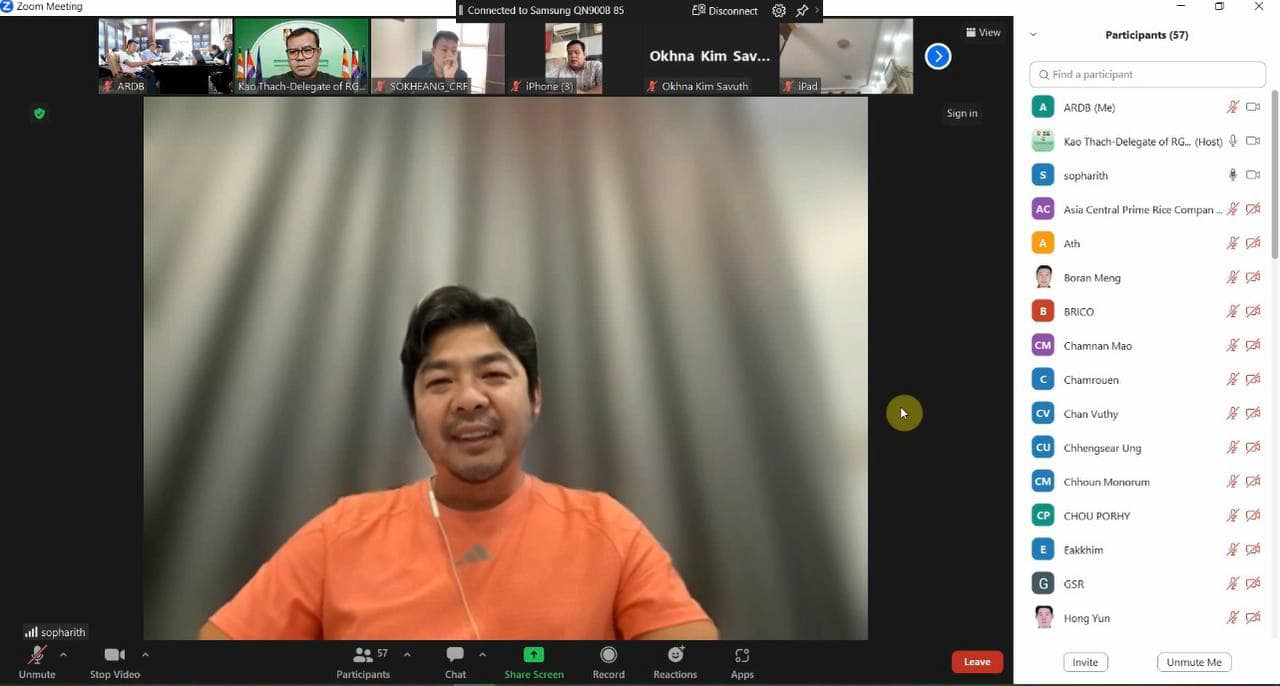This screenshot has height=686, width=1280.
Task: Toggle the Participants panel button
Action: [363, 655]
